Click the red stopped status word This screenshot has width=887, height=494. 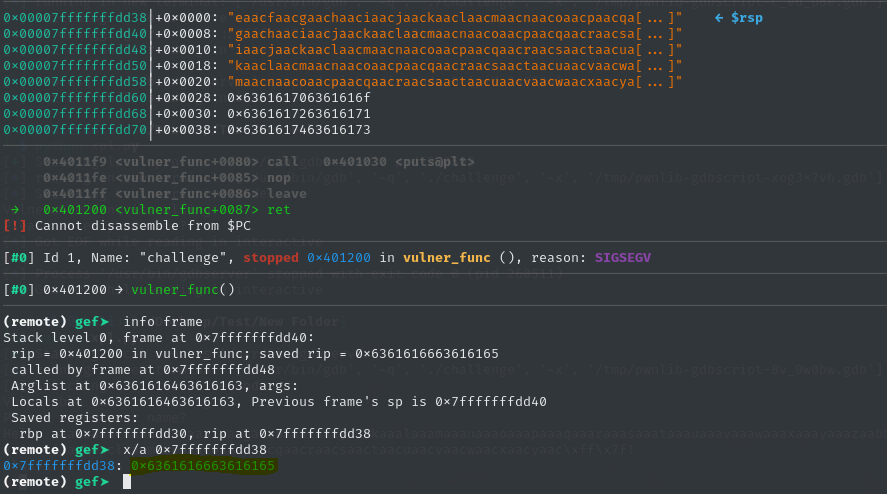(x=270, y=258)
